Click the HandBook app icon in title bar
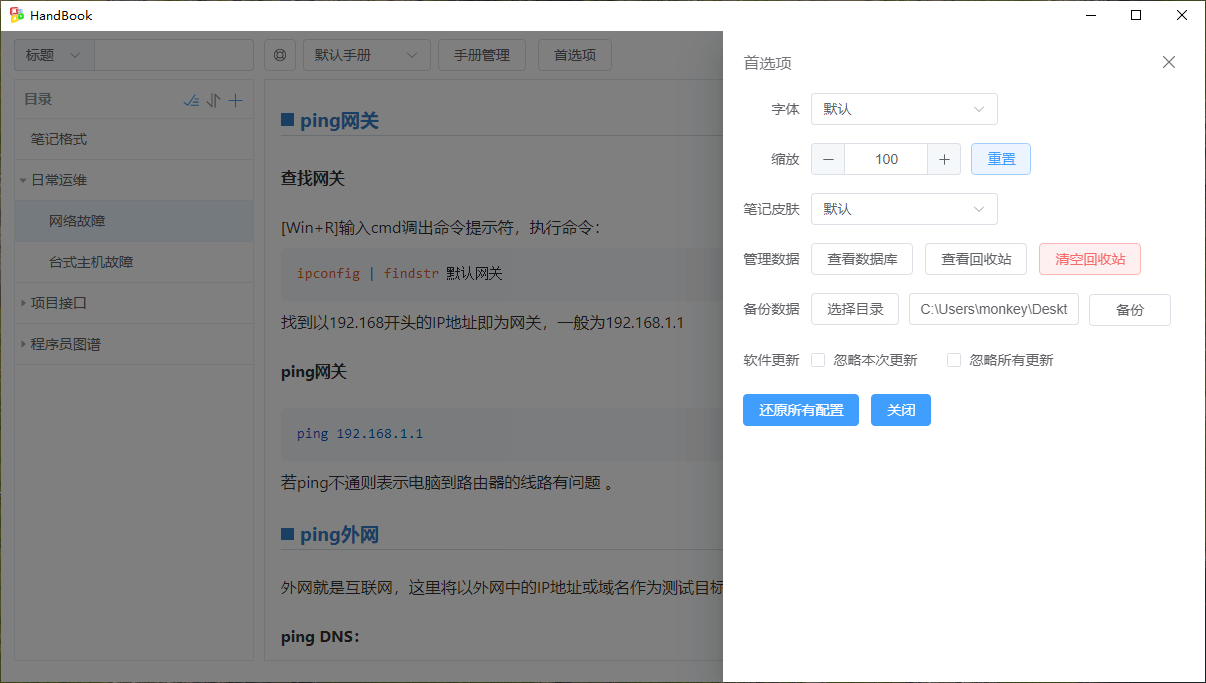The image size is (1206, 683). tap(17, 15)
